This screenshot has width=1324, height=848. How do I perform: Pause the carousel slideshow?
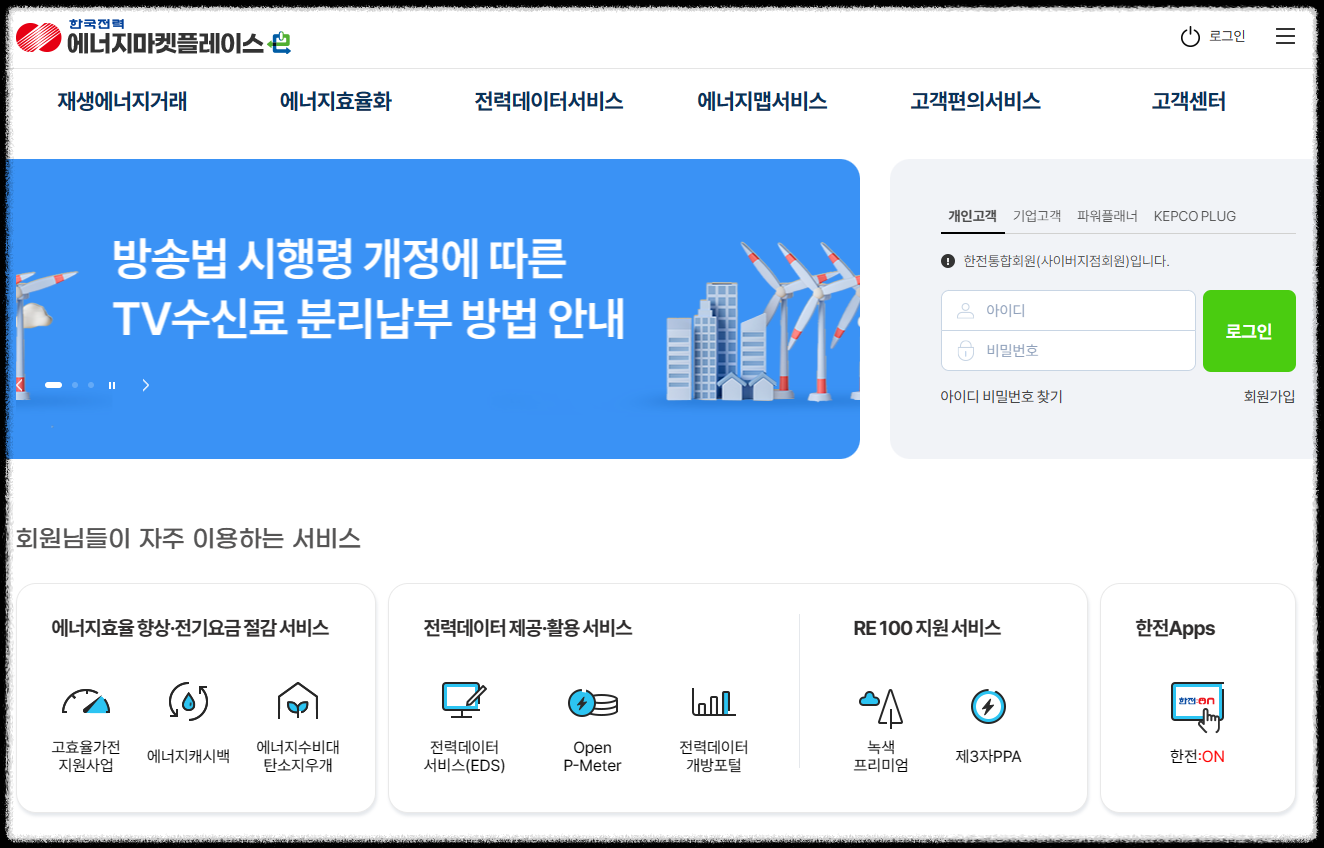(112, 384)
